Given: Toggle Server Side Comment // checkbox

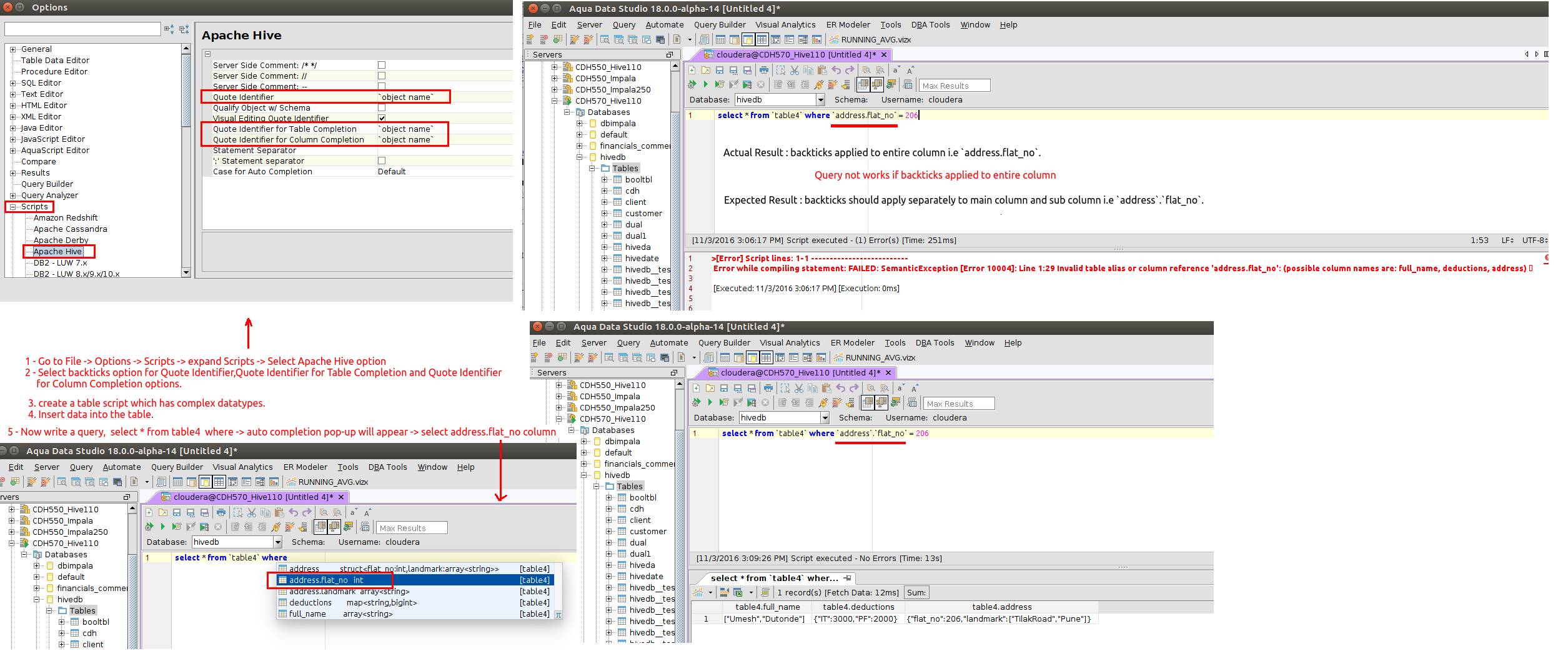Looking at the screenshot, I should pos(382,76).
